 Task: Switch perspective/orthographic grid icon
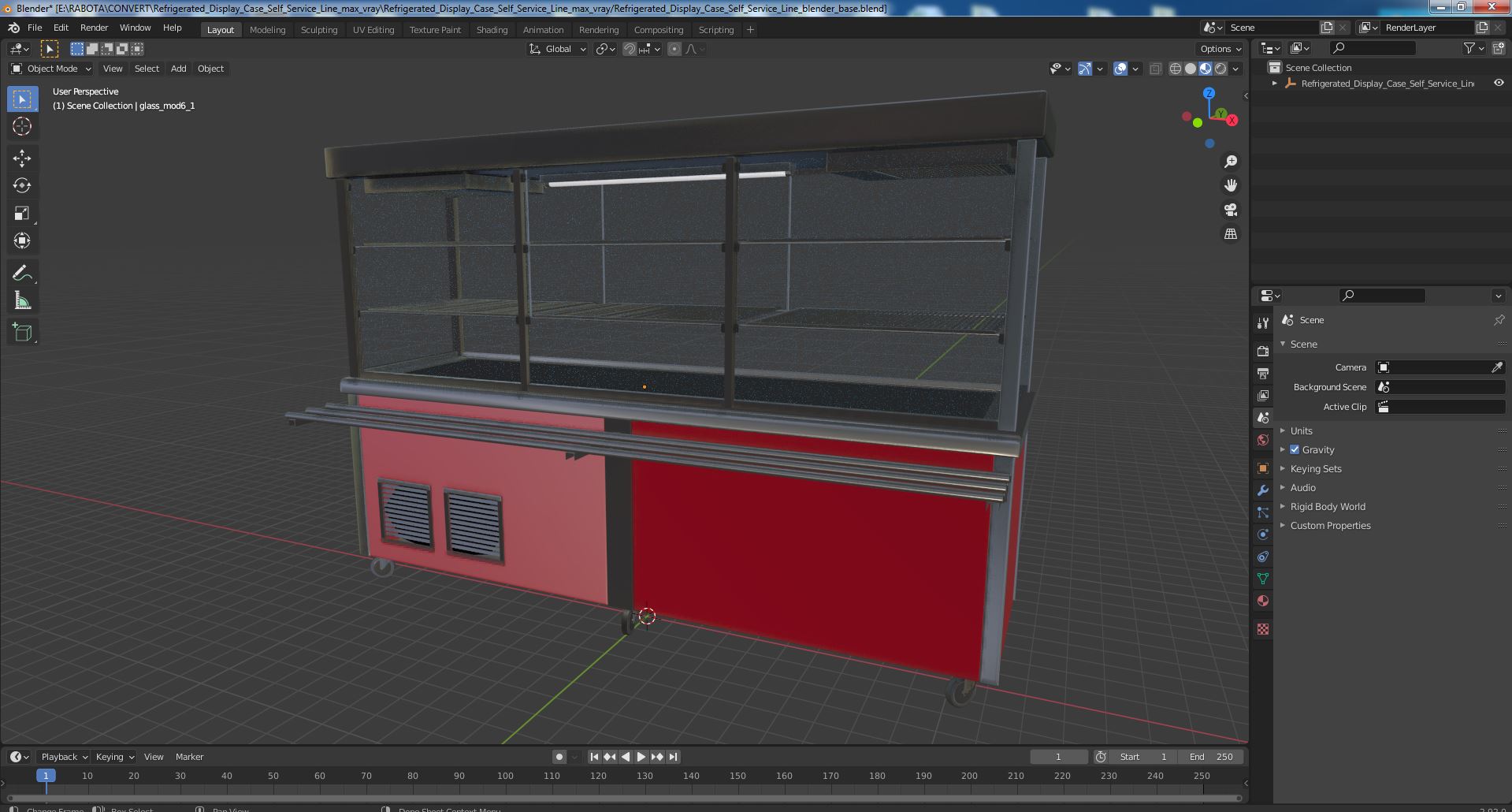click(1230, 234)
